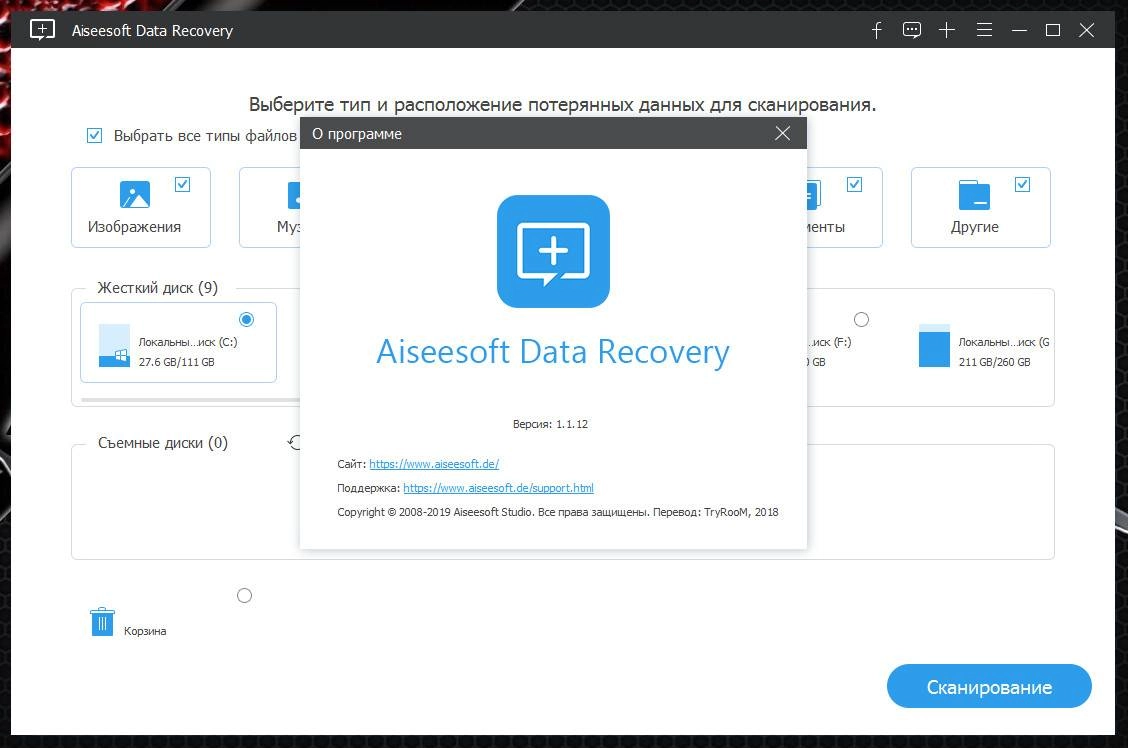
Task: Select the local disk C: radio button
Action: pyautogui.click(x=247, y=319)
